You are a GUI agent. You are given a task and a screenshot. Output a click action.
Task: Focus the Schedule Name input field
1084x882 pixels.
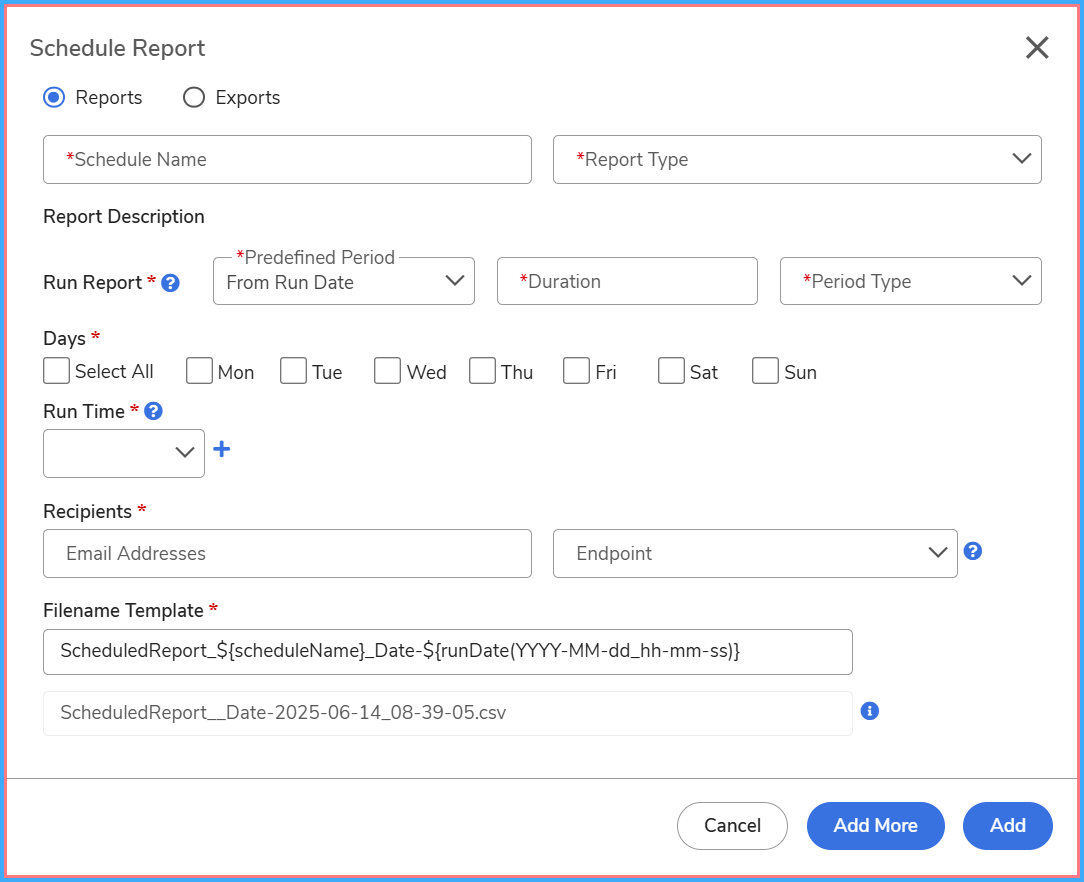[287, 160]
